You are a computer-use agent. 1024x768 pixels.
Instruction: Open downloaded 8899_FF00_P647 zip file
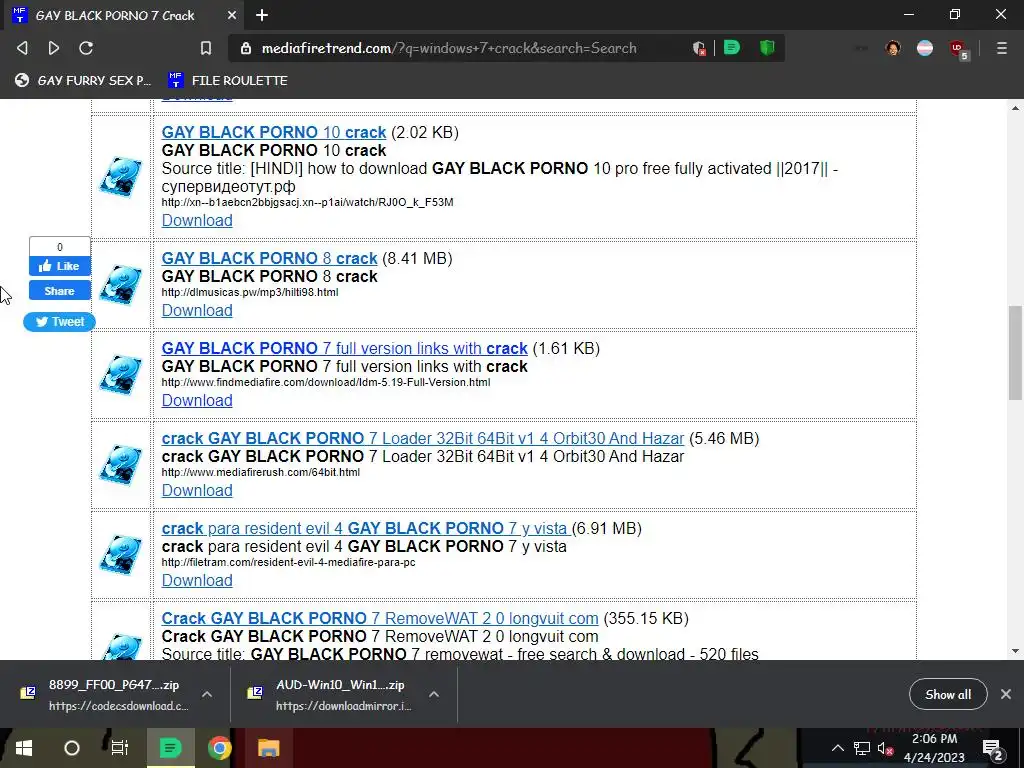[104, 695]
